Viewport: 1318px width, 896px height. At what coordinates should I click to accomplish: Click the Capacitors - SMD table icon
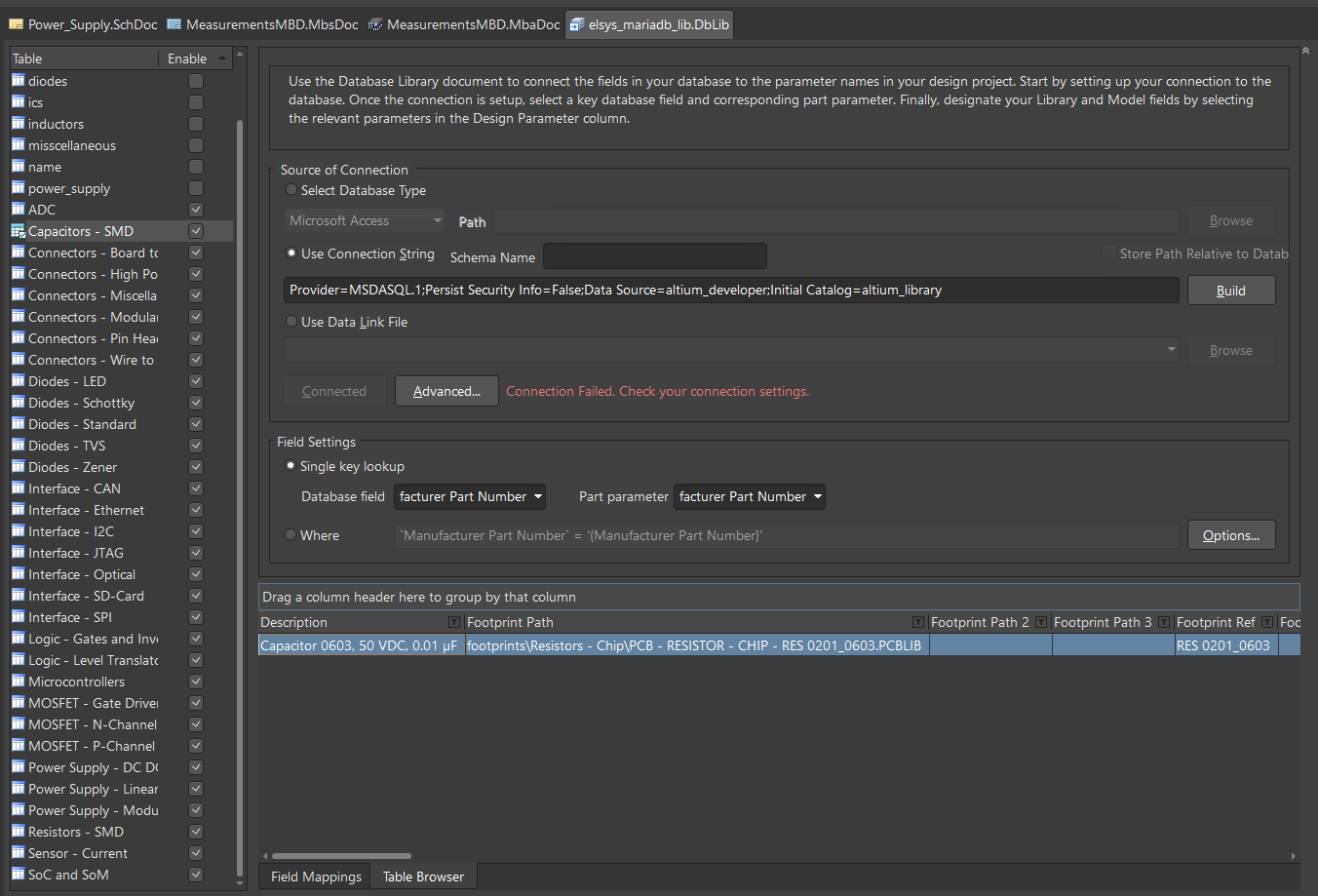18,231
